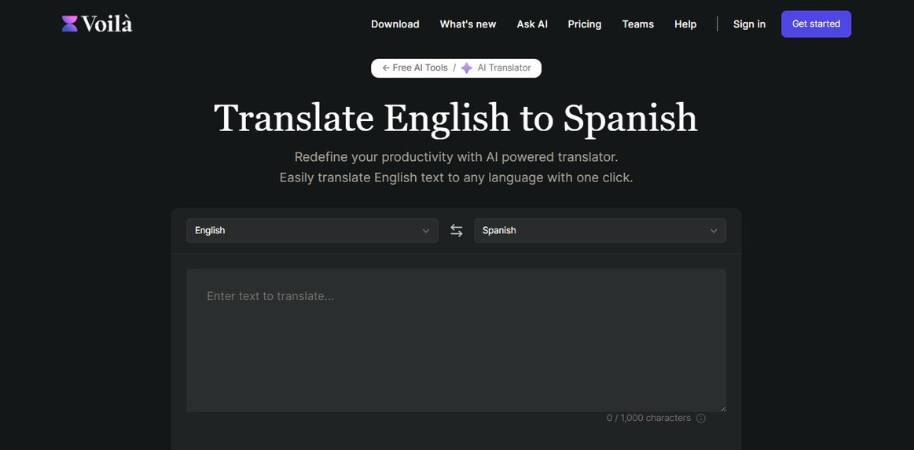Click the back arrow in the breadcrumb

[x=385, y=68]
